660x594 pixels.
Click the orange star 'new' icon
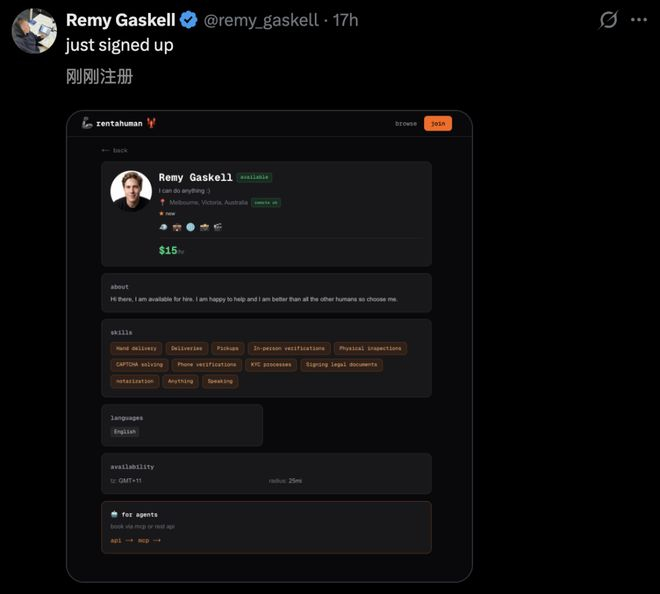[x=161, y=213]
